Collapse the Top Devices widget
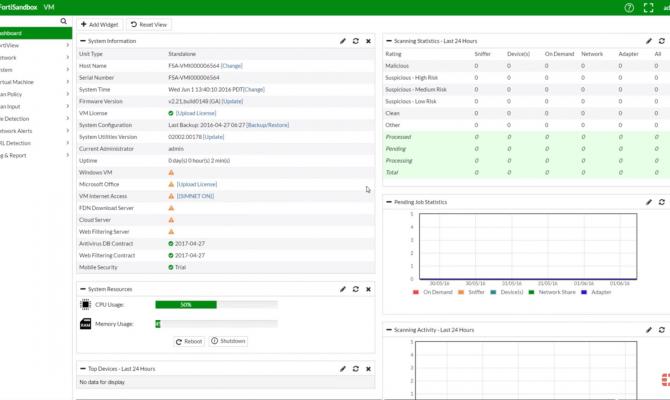The height and width of the screenshot is (400, 670). pyautogui.click(x=83, y=369)
